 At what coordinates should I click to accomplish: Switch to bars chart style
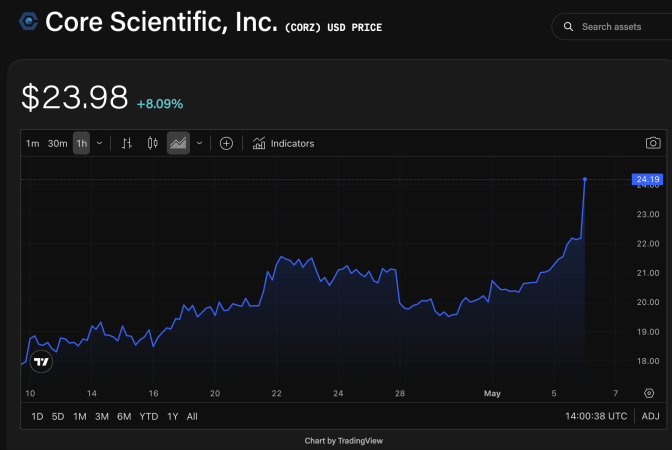pyautogui.click(x=126, y=144)
